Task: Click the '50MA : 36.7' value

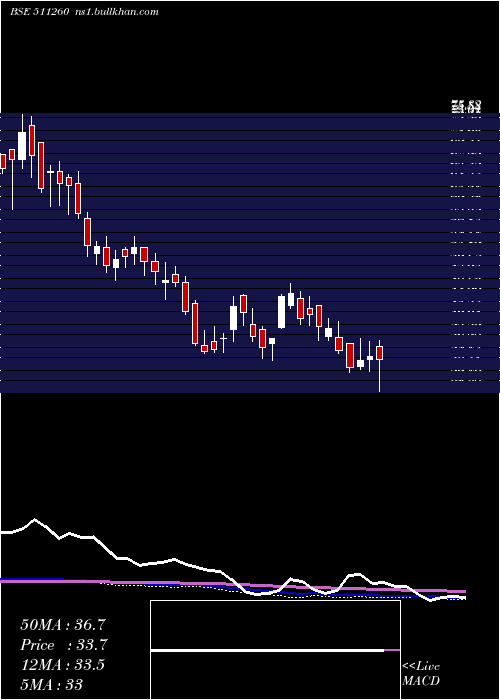Action: tap(63, 625)
